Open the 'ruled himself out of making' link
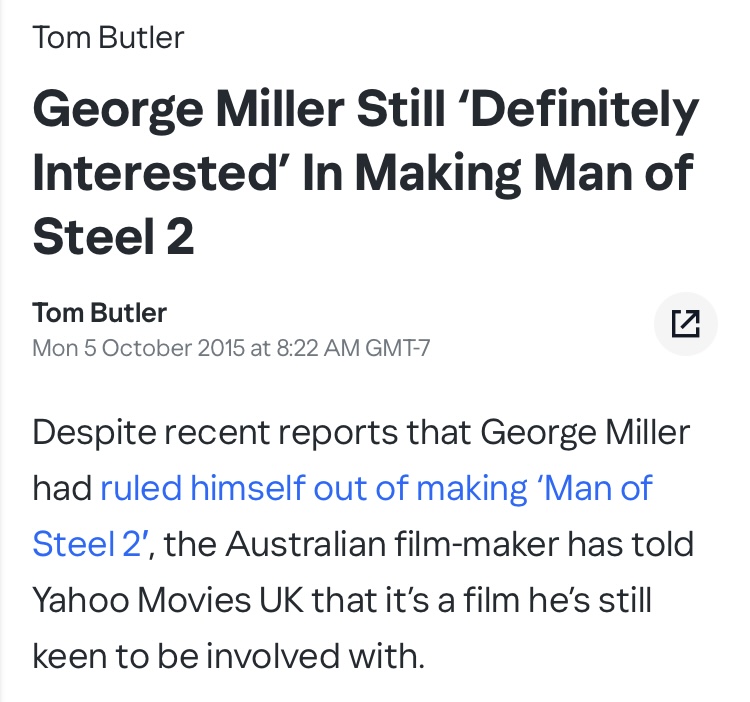Image resolution: width=750 pixels, height=702 pixels. pyautogui.click(x=313, y=488)
